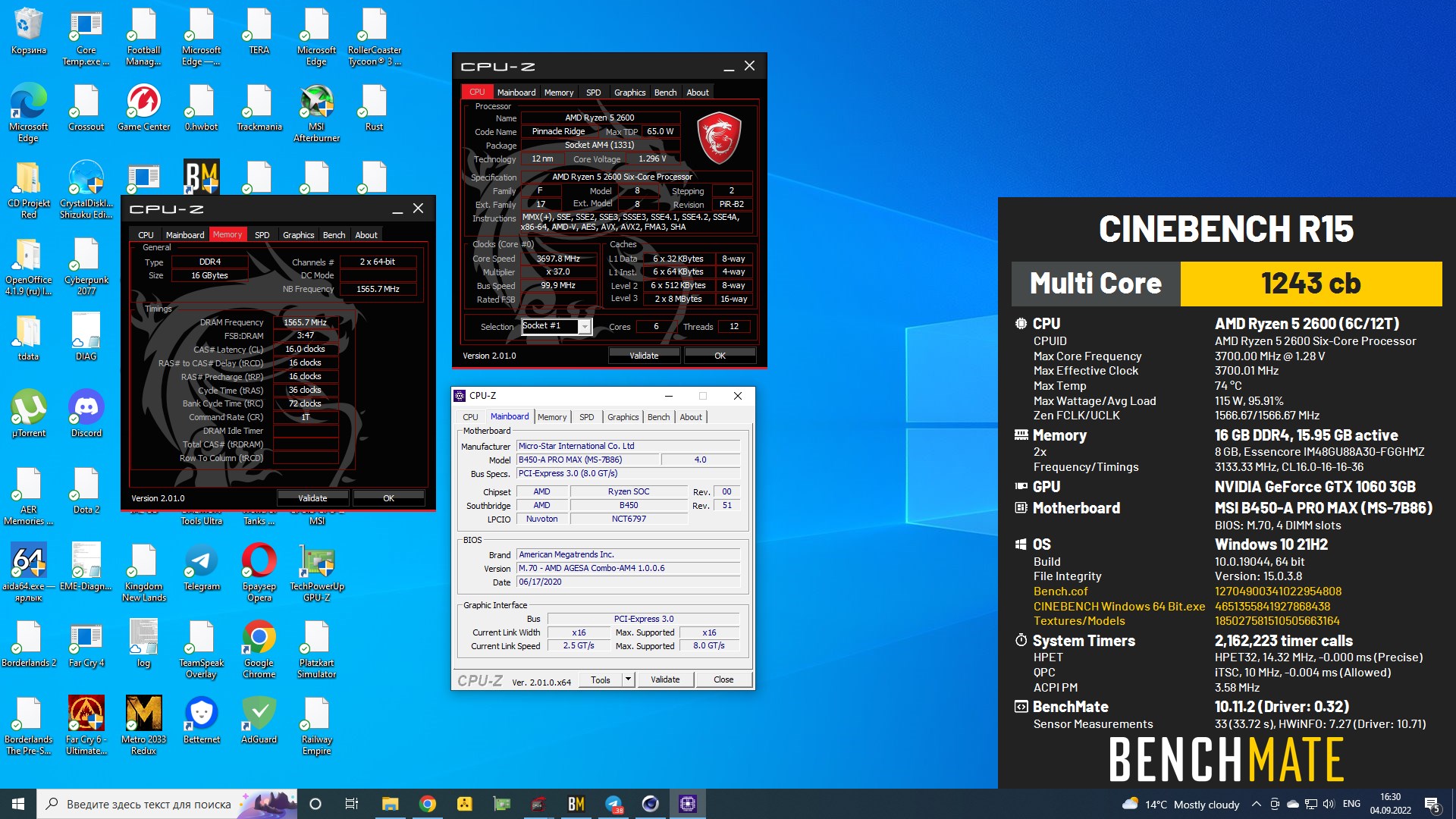The height and width of the screenshot is (819, 1456).
Task: Click the BIOS date 06/17/2020 field
Action: (x=628, y=582)
